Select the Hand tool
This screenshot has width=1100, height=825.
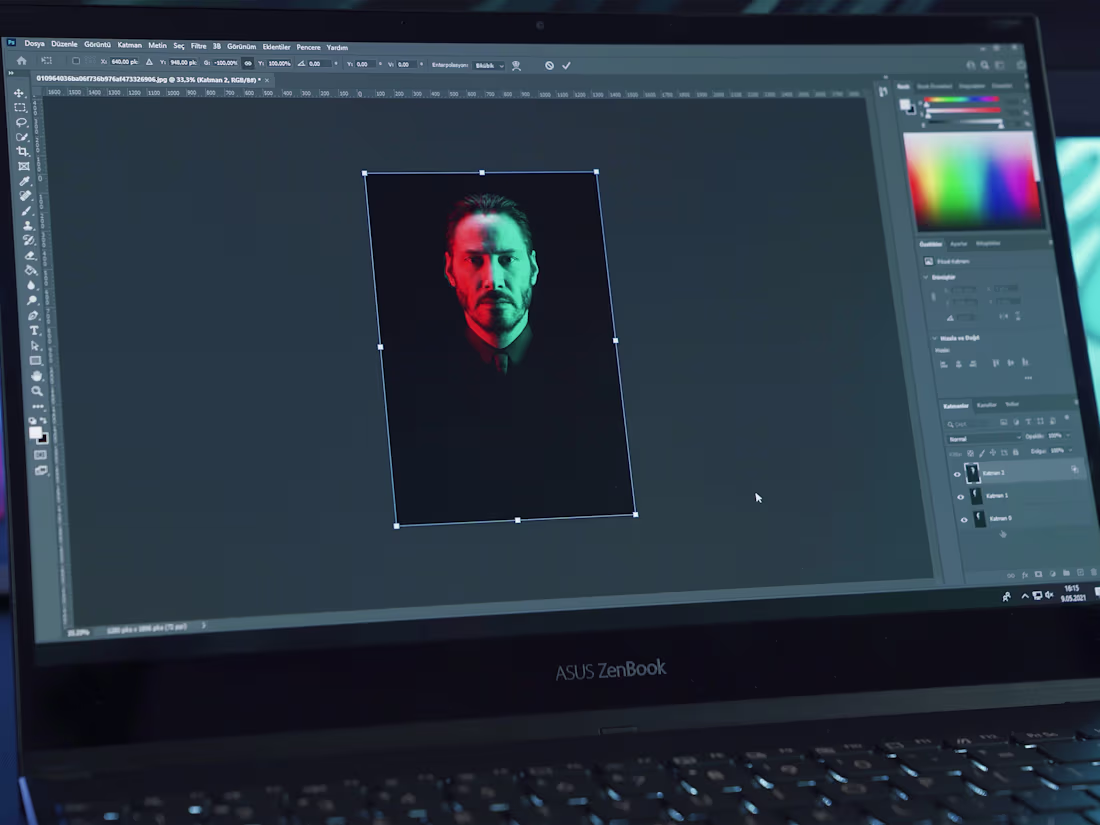36,376
